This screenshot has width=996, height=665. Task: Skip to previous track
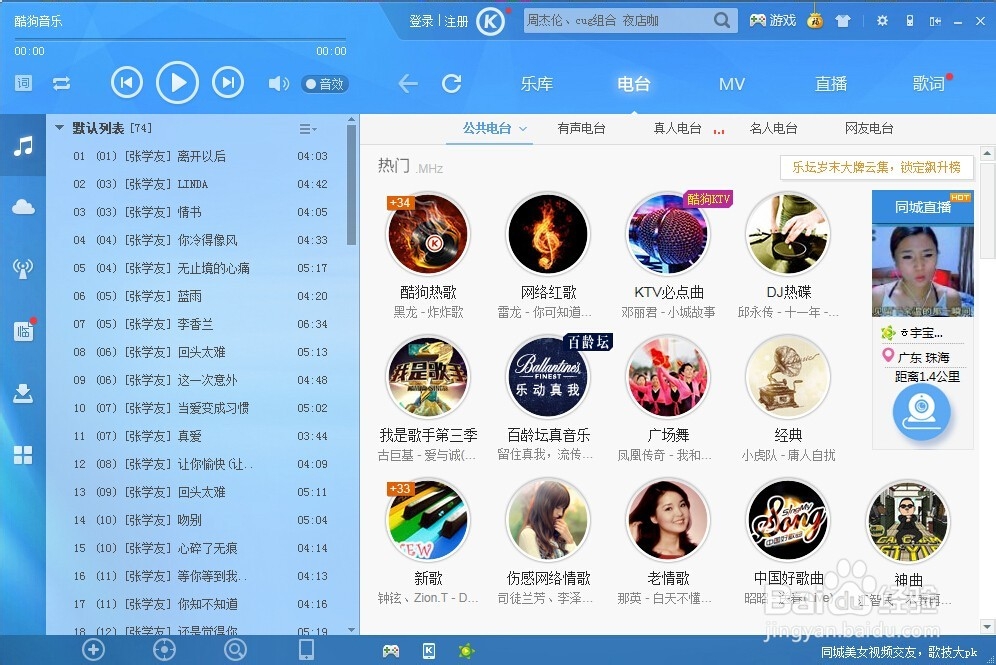(x=126, y=83)
